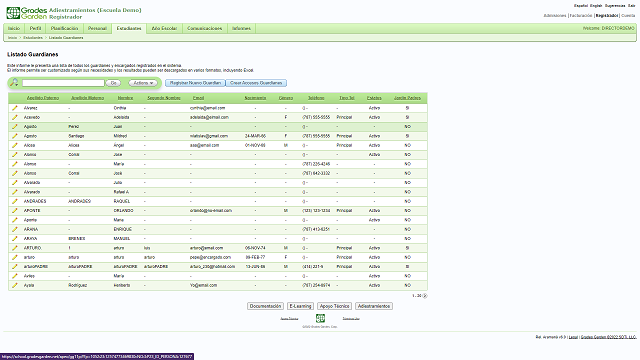
Task: Sort by Tipo Tel column header
Action: [347, 98]
